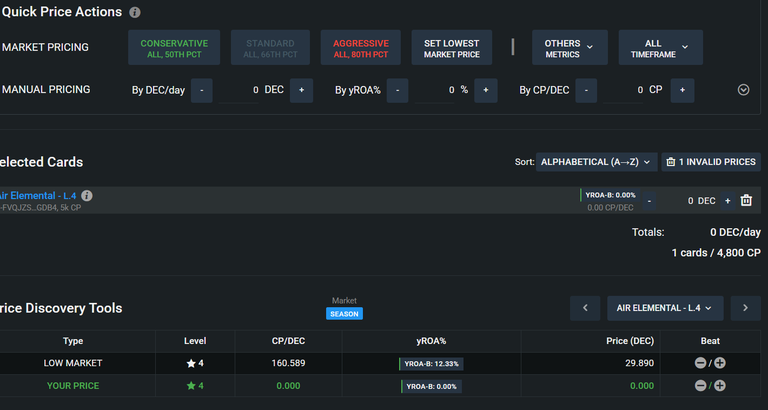Focus the By yROA% input field

[435, 91]
